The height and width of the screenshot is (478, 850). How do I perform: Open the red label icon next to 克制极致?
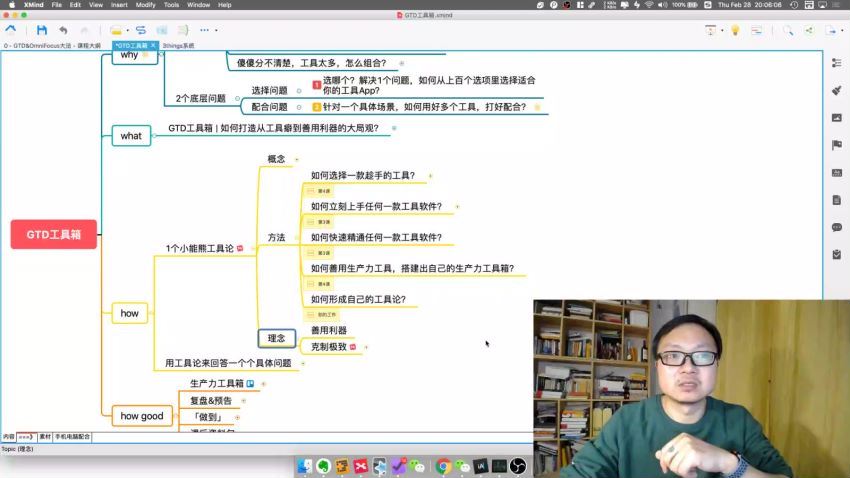353,347
